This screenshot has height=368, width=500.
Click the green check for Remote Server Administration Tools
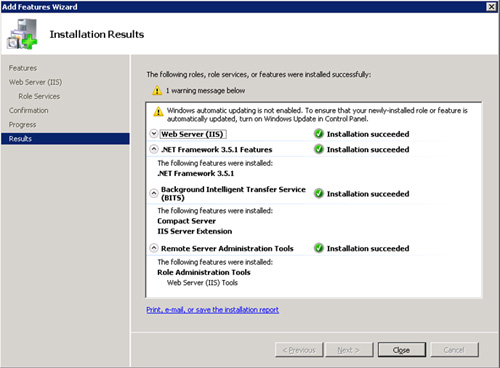[319, 248]
